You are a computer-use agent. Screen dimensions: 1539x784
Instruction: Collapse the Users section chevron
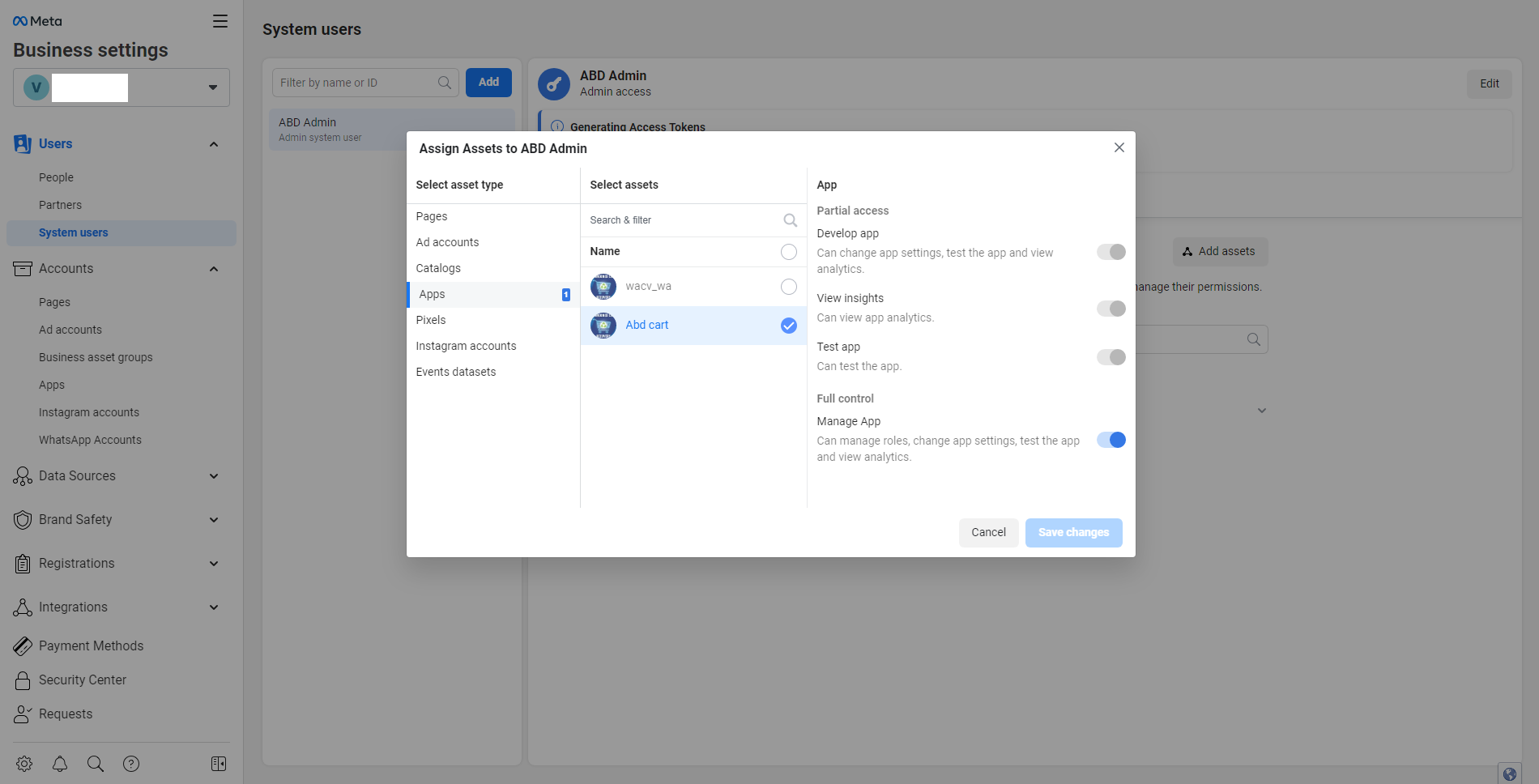click(214, 144)
